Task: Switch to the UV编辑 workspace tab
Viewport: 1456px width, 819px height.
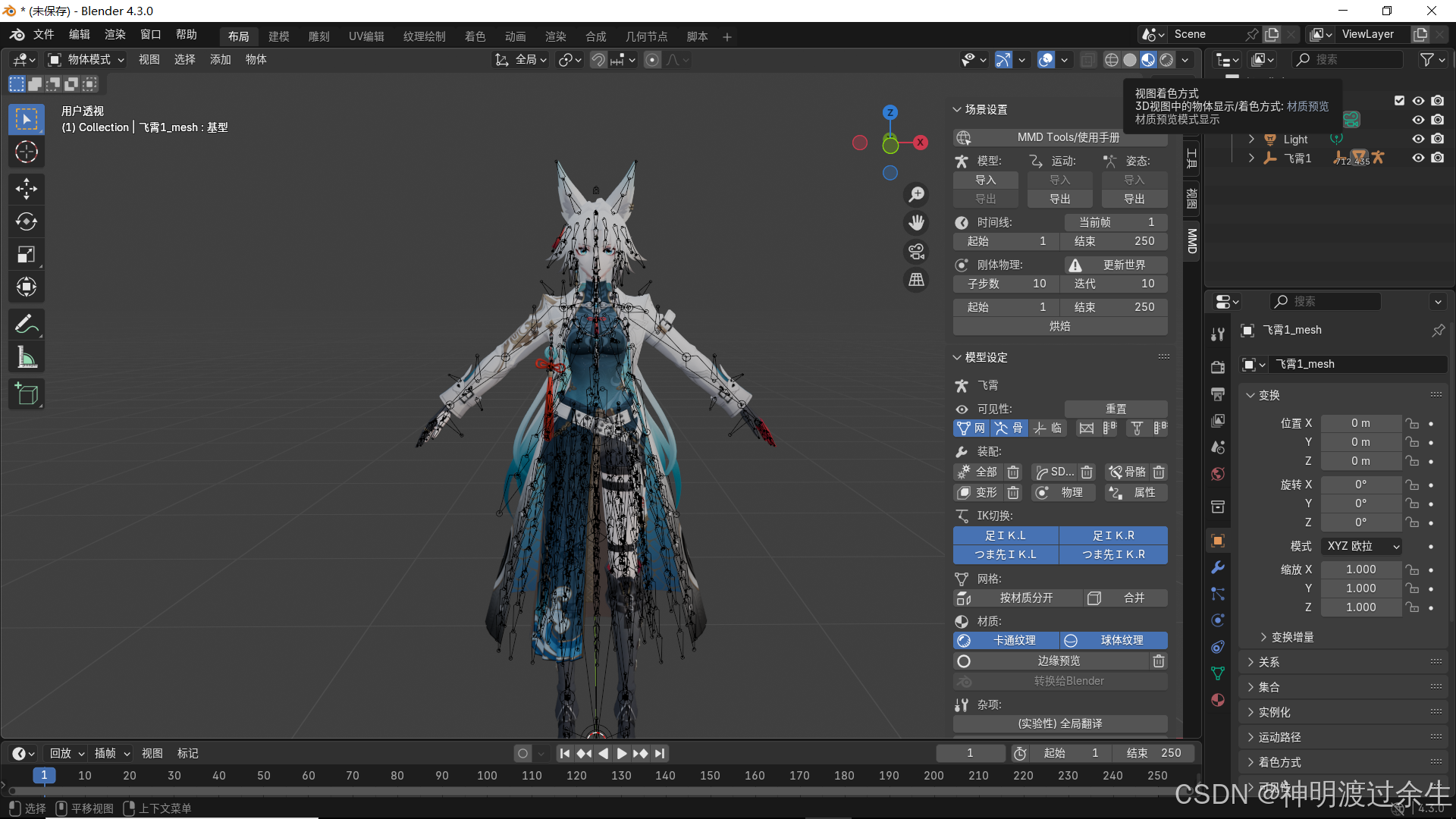Action: click(x=366, y=36)
